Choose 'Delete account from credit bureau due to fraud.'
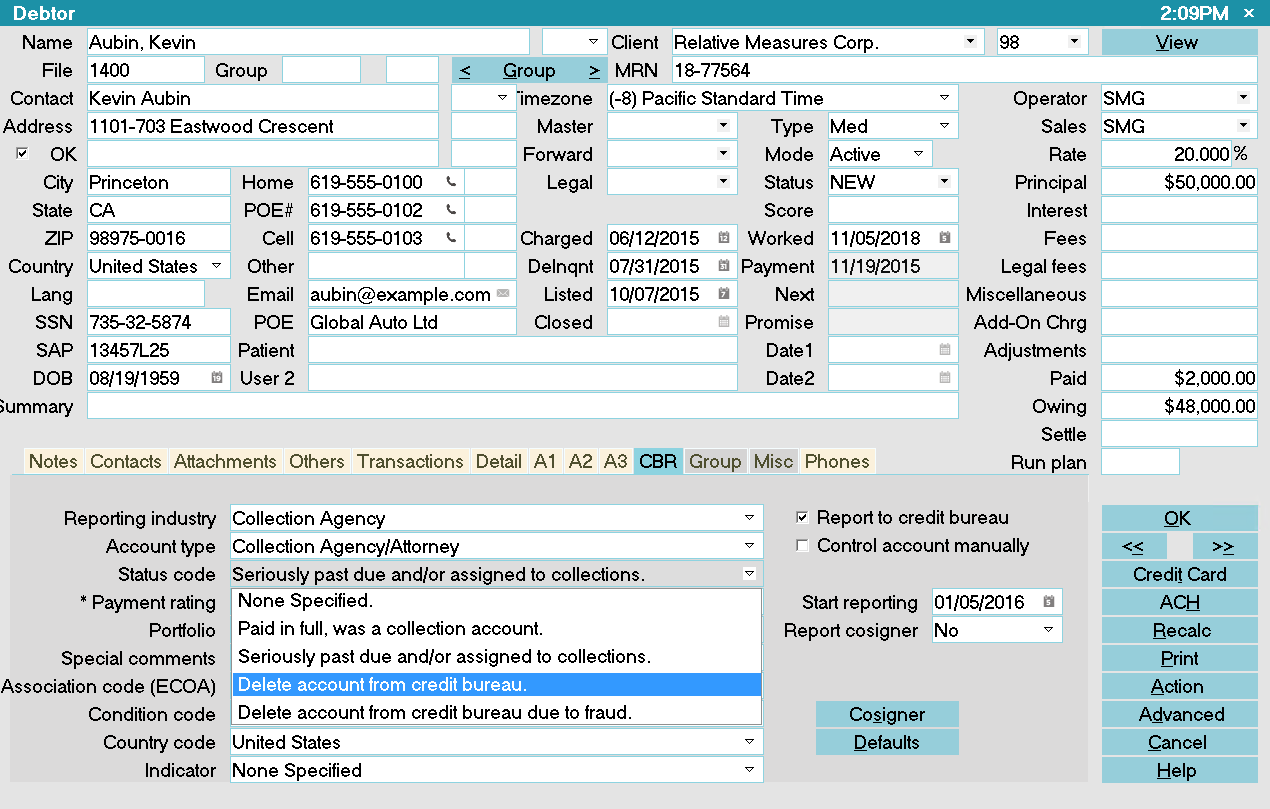 [x=496, y=713]
